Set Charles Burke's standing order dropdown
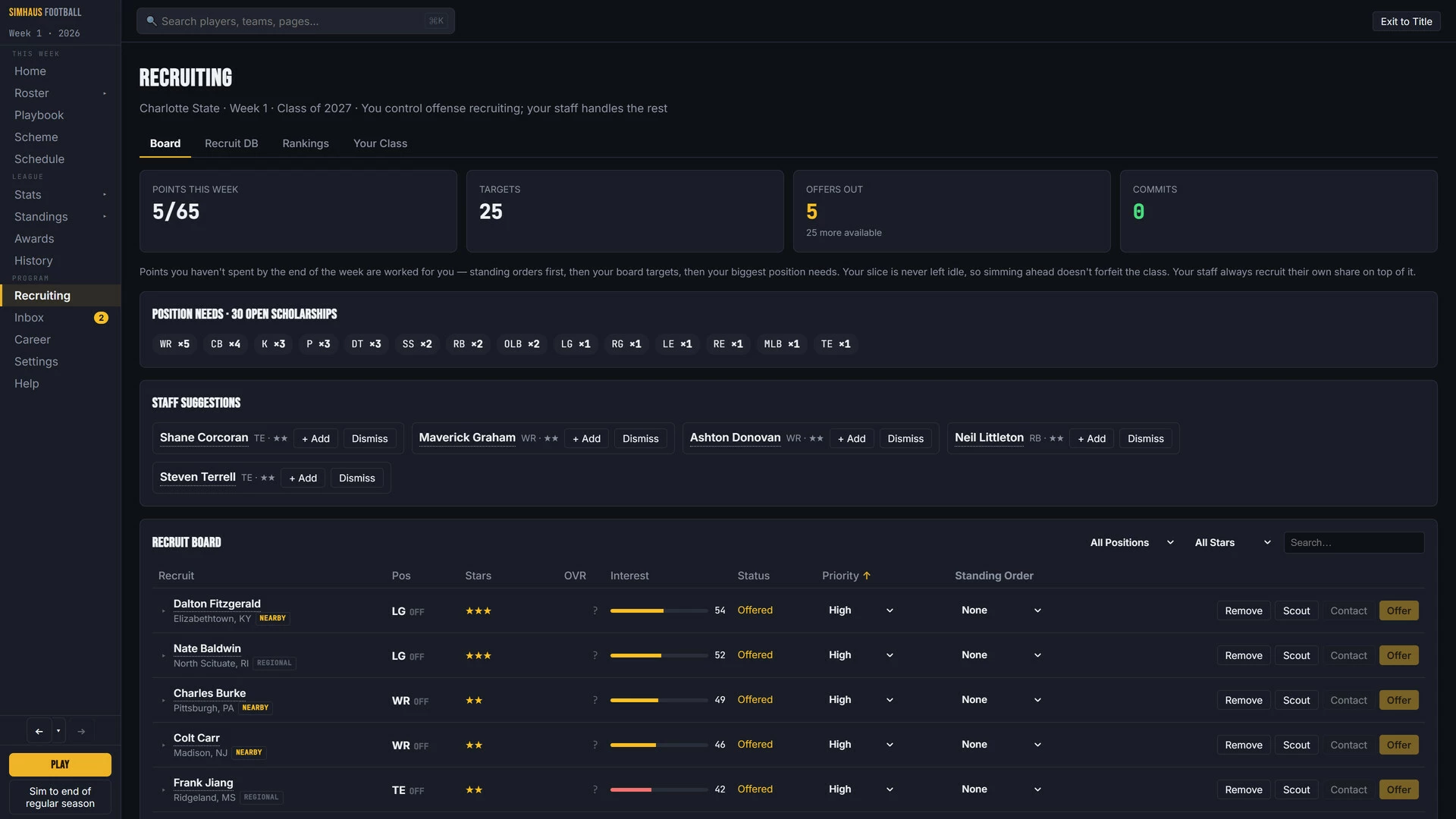This screenshot has height=819, width=1456. (1001, 700)
